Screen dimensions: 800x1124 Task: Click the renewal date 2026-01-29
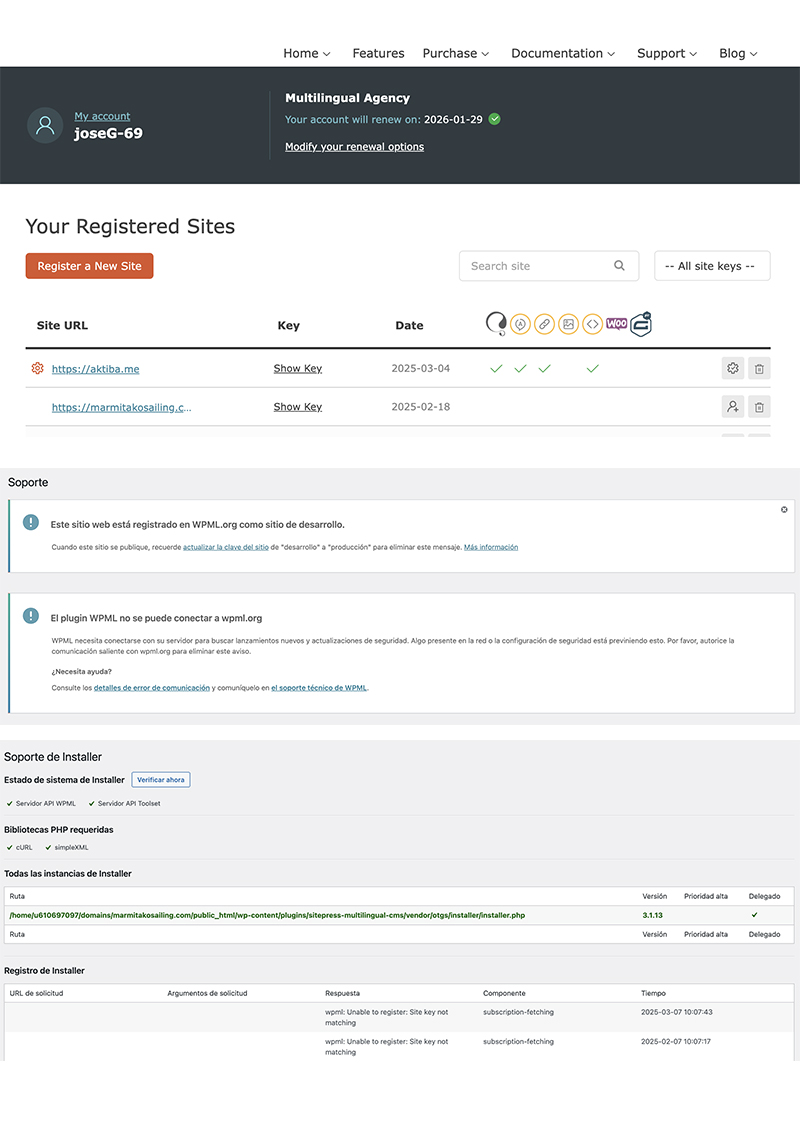click(x=453, y=119)
